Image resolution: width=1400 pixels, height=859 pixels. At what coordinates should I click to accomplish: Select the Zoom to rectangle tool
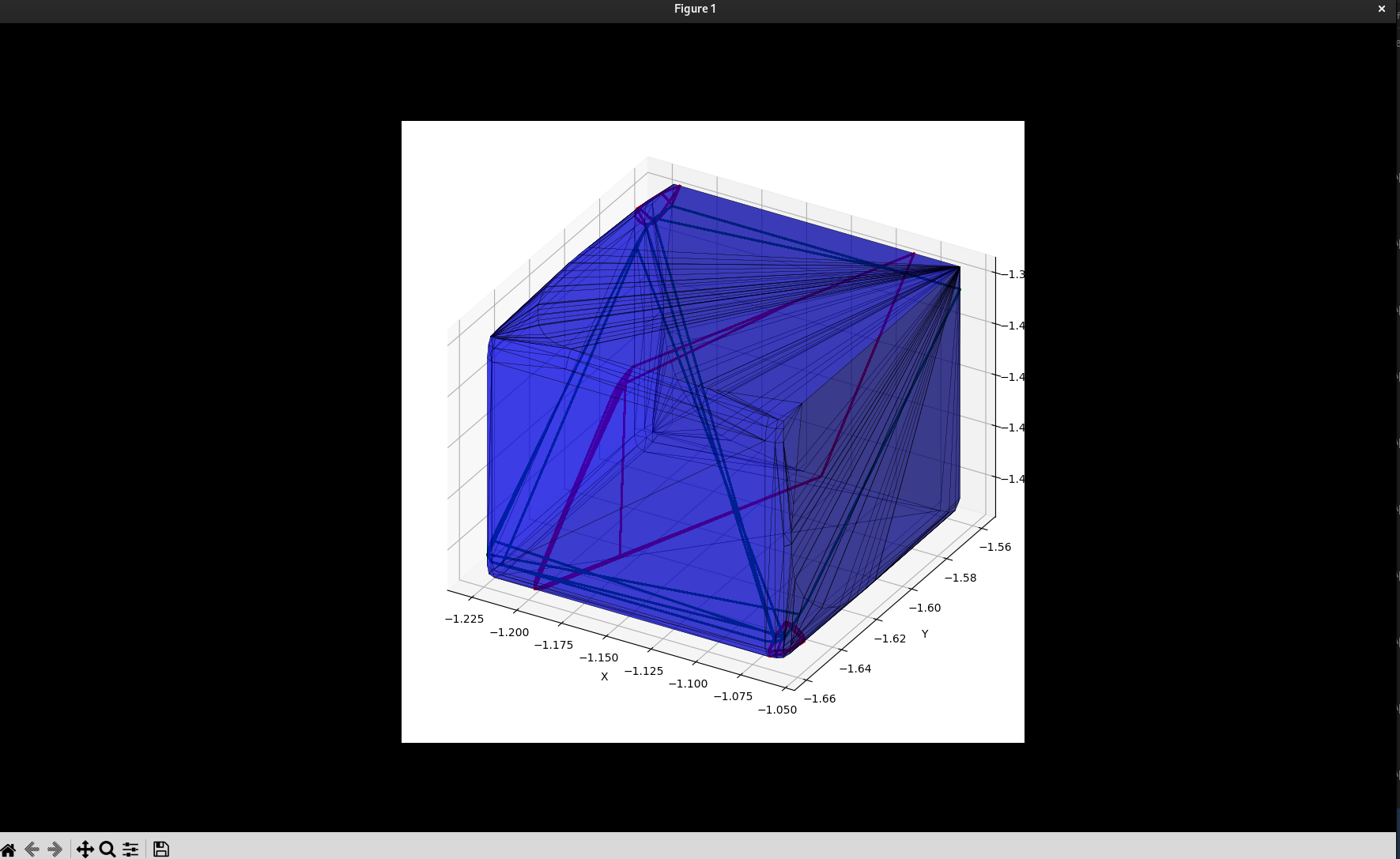click(x=108, y=850)
